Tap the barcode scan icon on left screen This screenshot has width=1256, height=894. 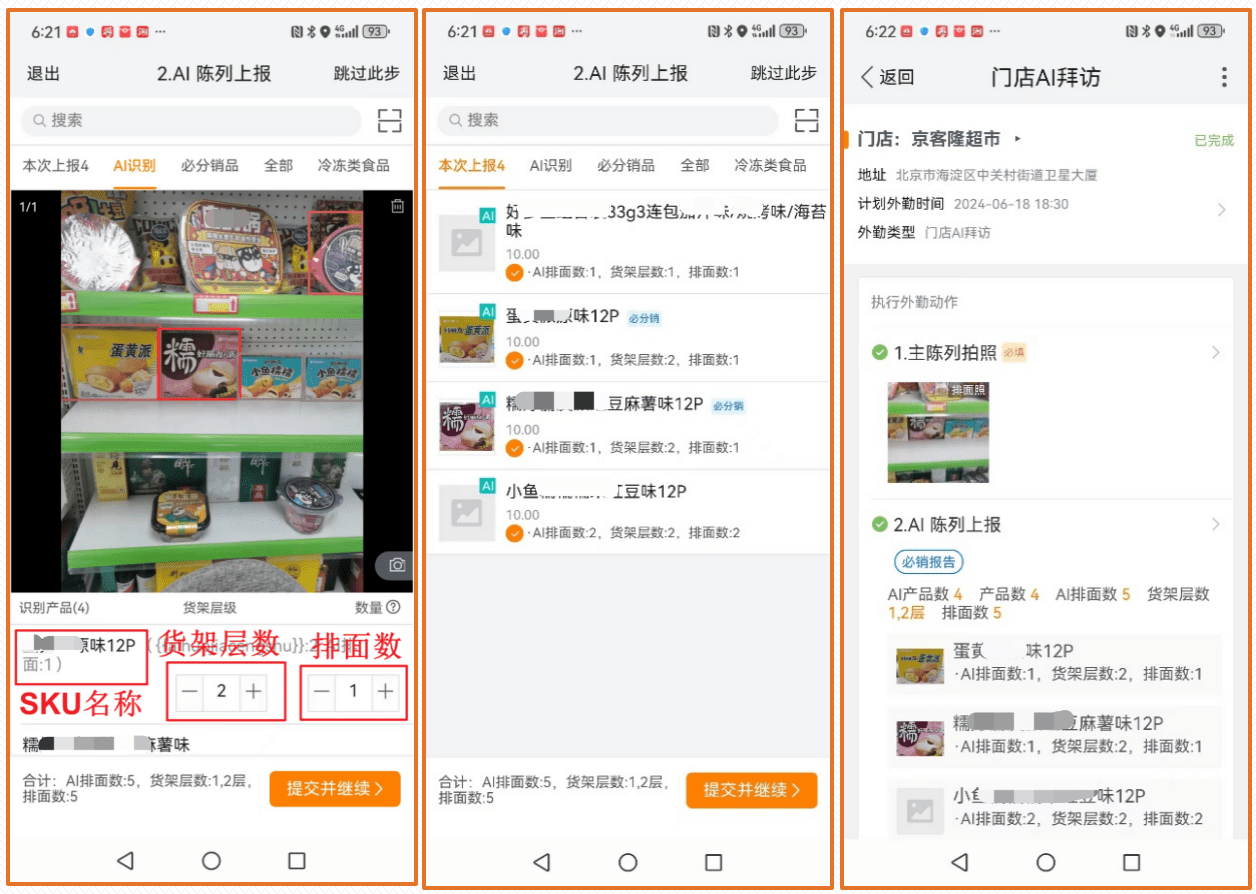pos(390,121)
